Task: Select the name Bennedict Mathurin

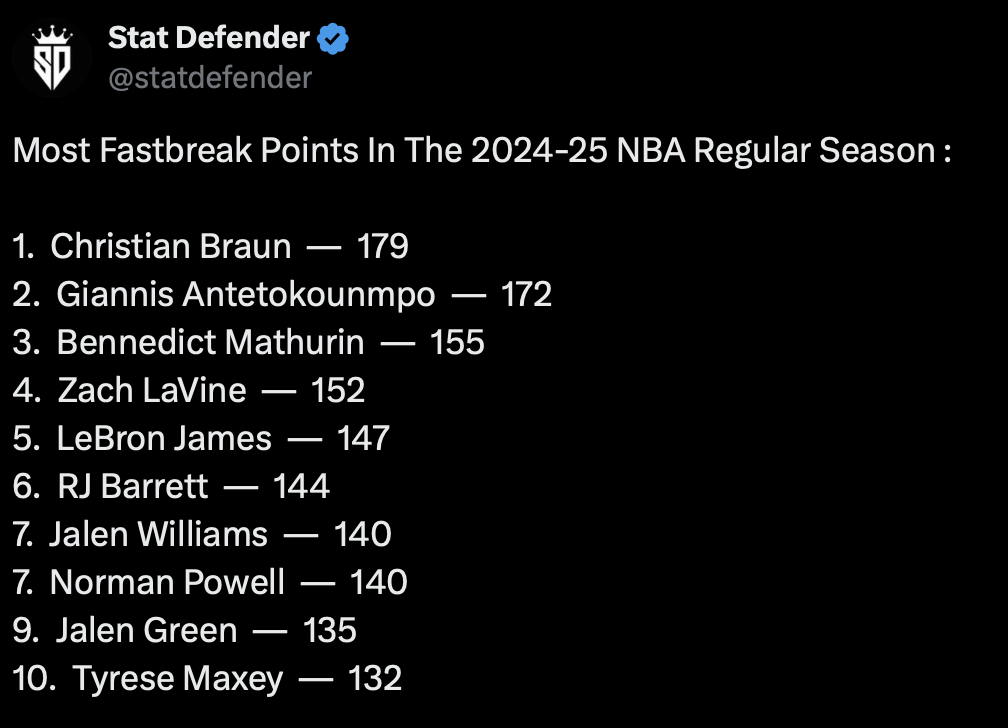Action: (210, 342)
